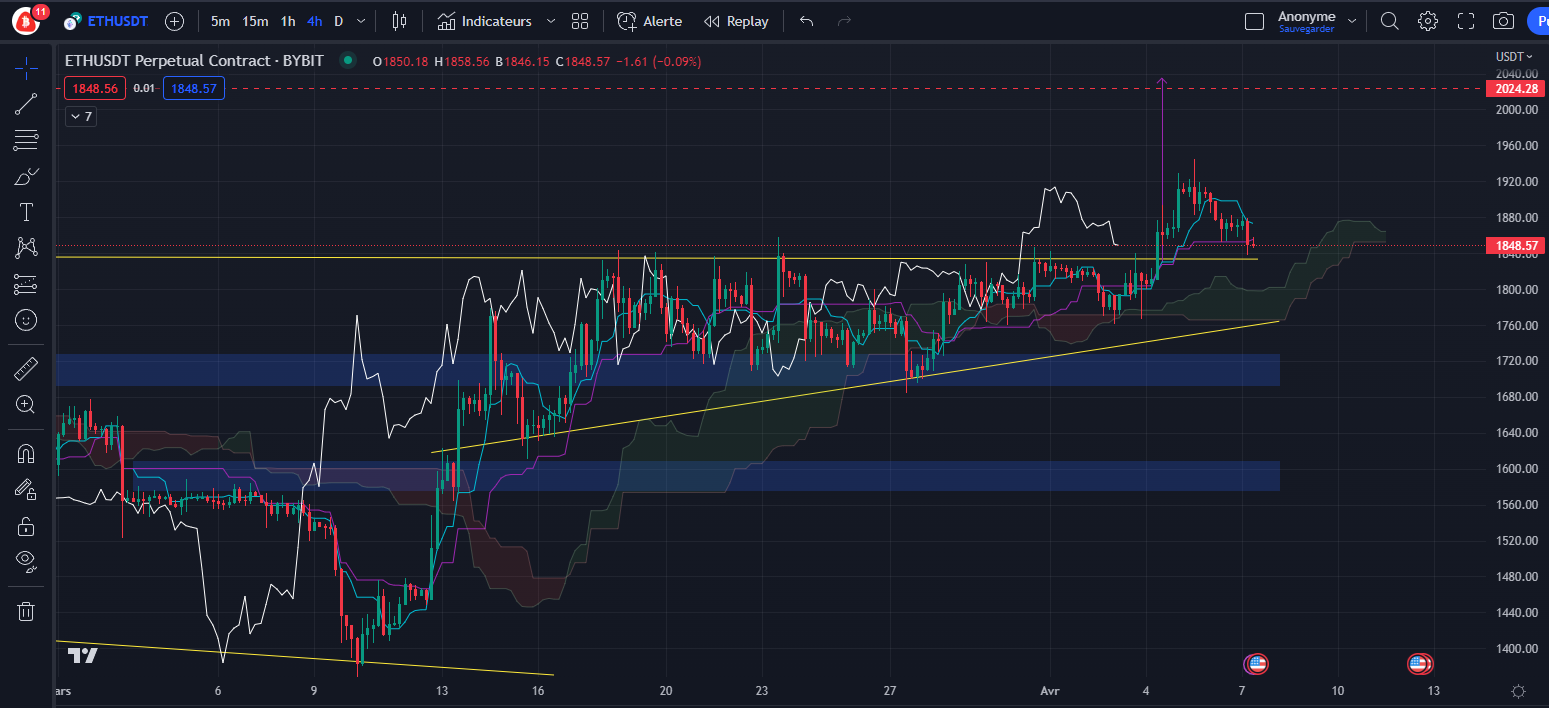The height and width of the screenshot is (708, 1549).
Task: Activate the magnet snap mode
Action: click(26, 453)
